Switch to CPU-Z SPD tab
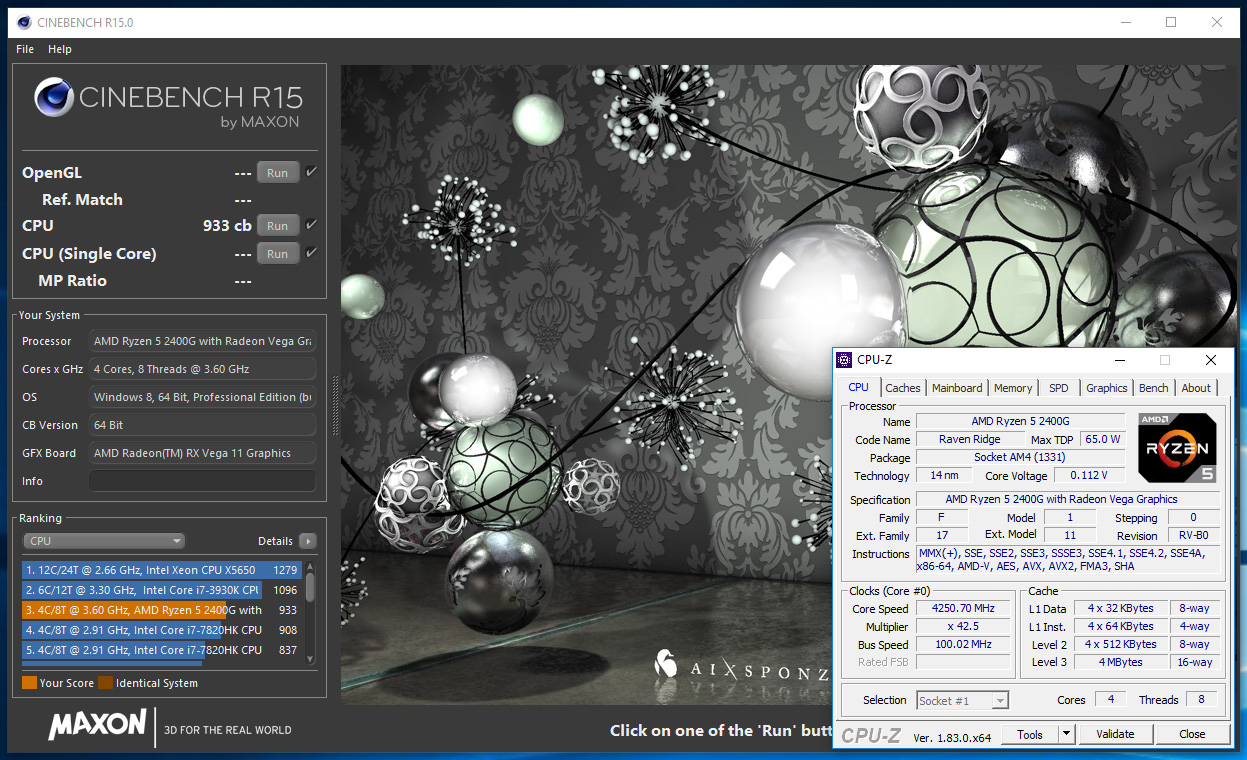 click(1059, 388)
